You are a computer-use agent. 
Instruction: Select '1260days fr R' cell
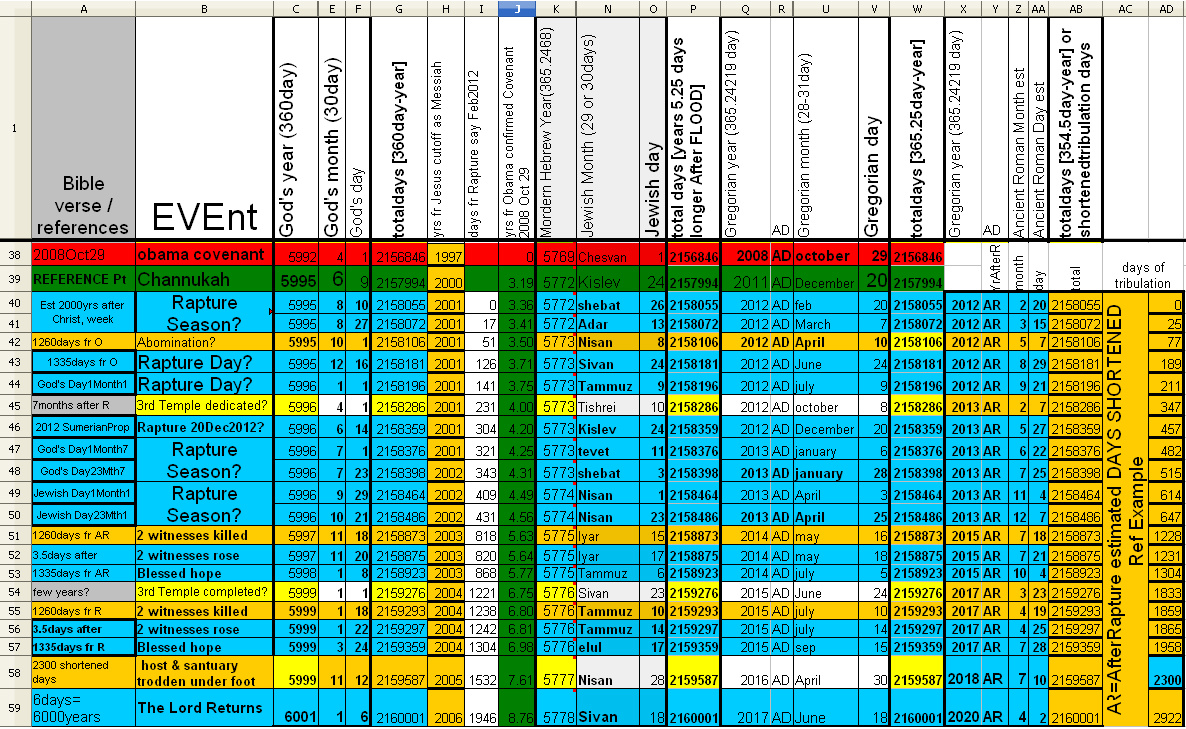pyautogui.click(x=83, y=611)
